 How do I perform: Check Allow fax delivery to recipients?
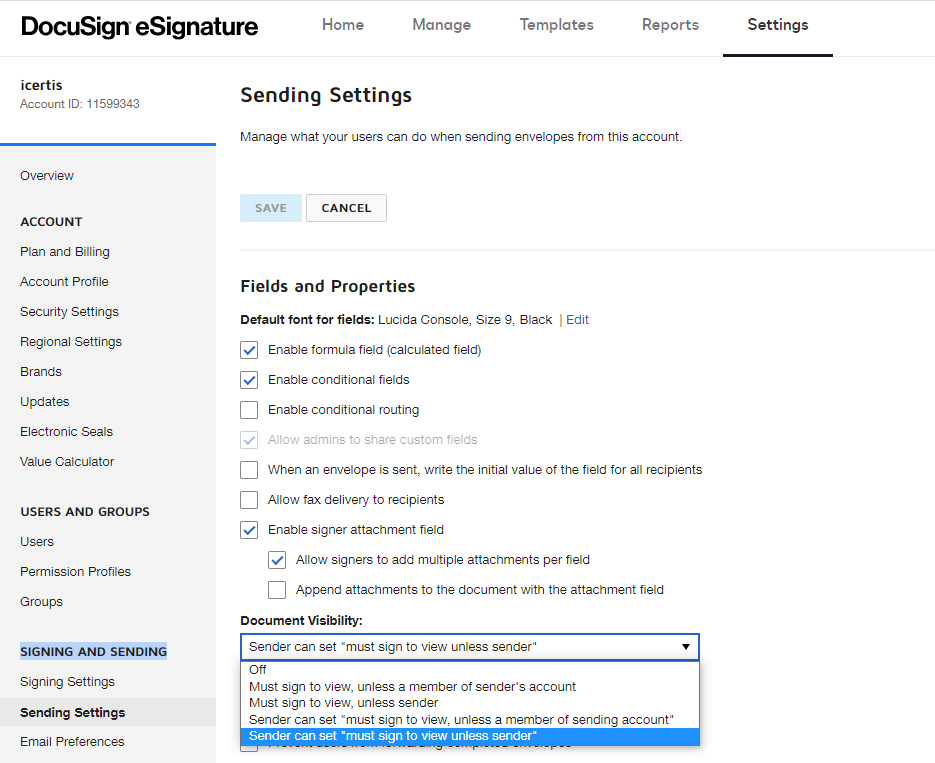[x=250, y=500]
